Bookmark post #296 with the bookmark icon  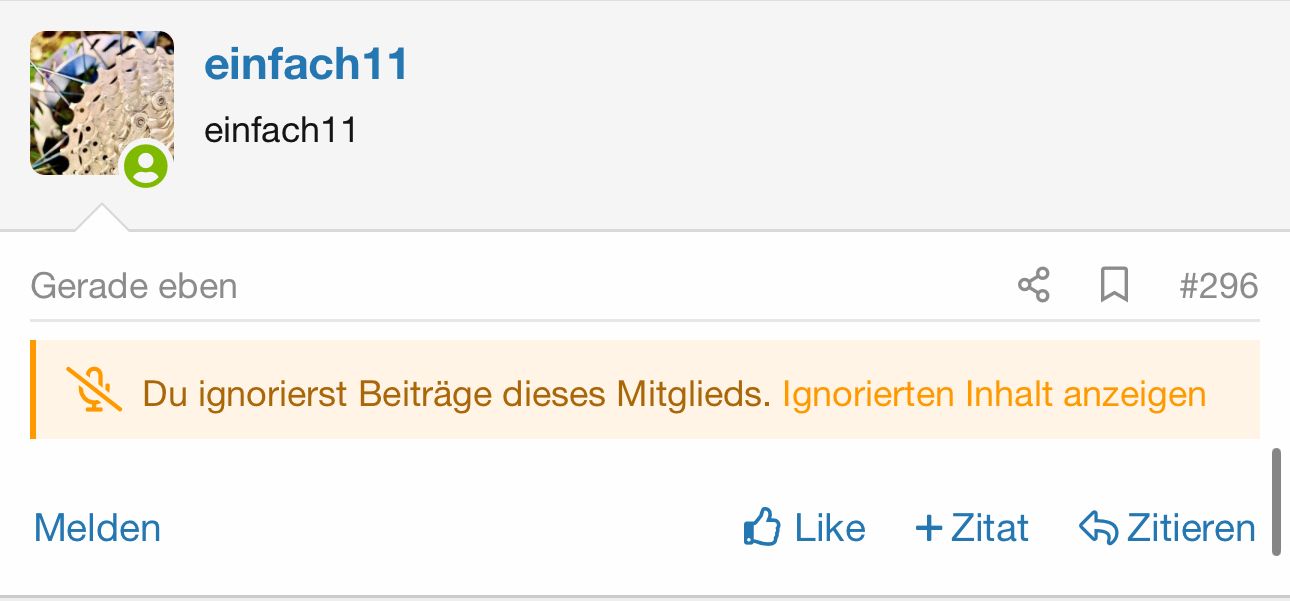pyautogui.click(x=1114, y=286)
